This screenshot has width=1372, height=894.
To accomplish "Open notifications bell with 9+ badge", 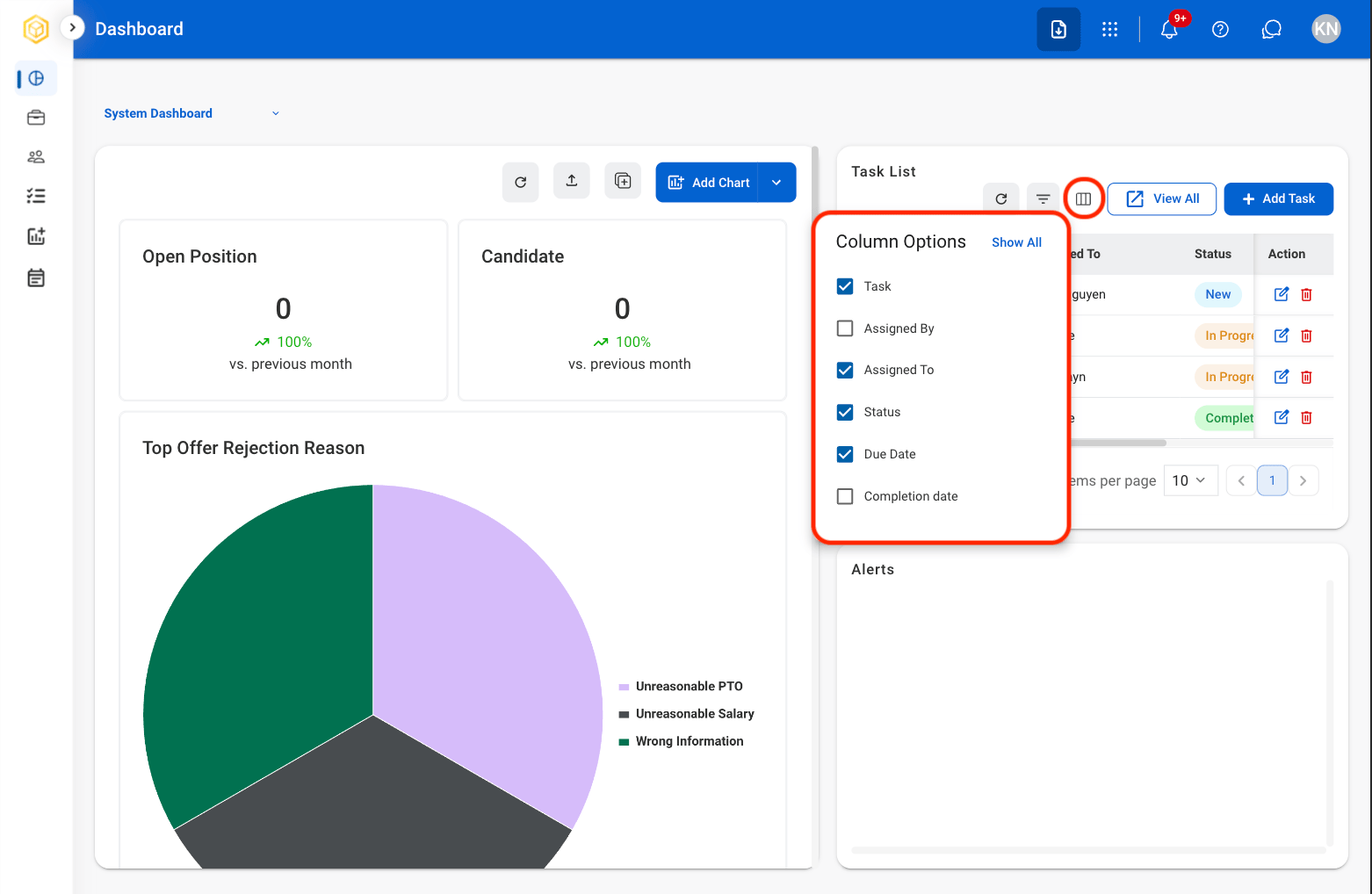I will (1169, 29).
